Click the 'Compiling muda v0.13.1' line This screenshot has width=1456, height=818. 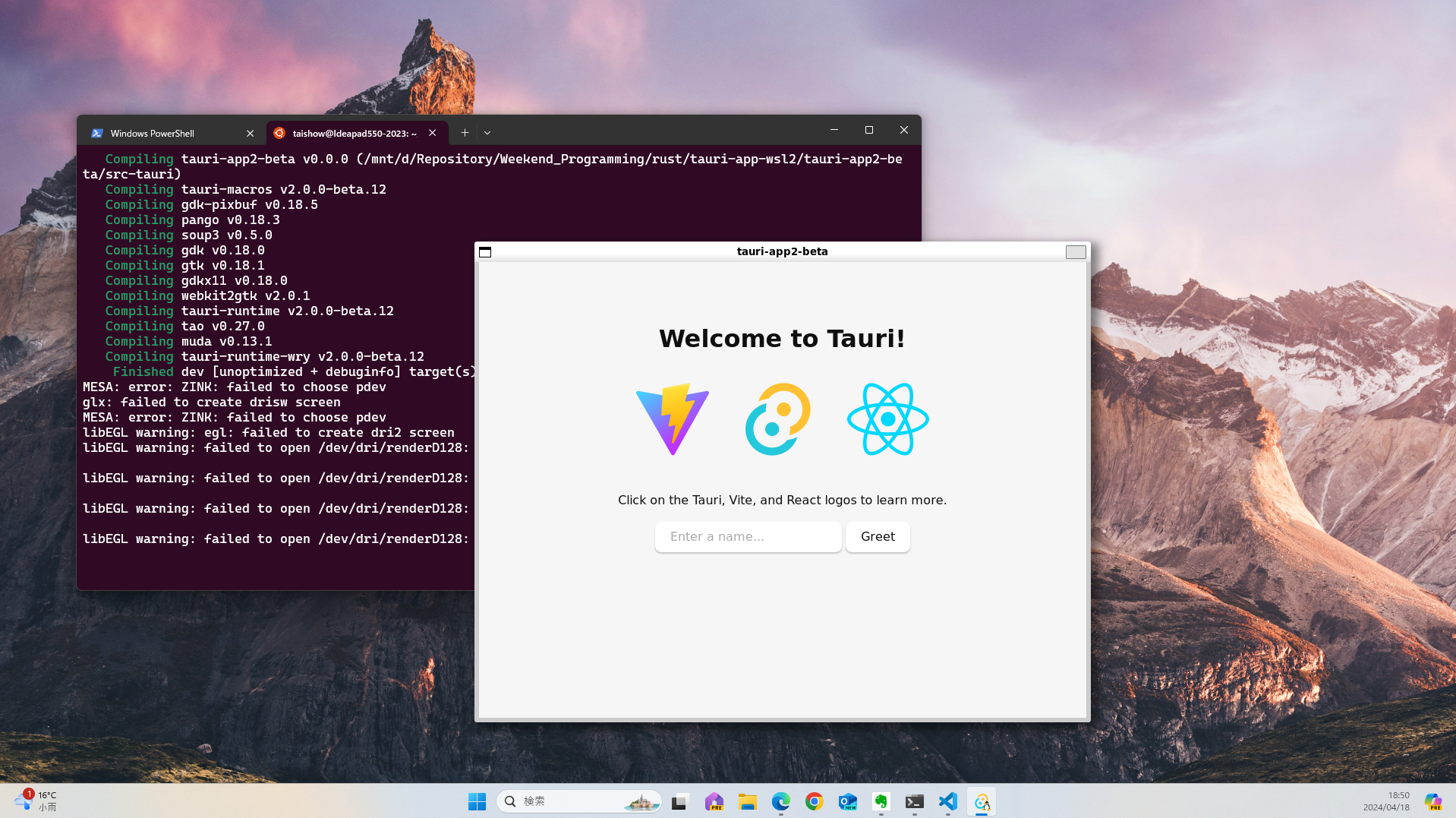pos(188,341)
